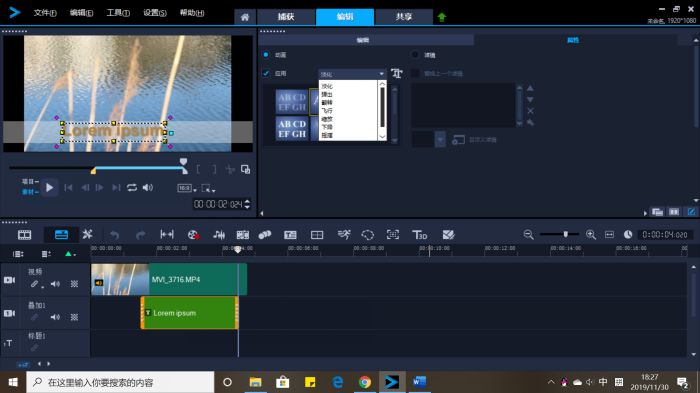Click the show all visible tracks icon
The width and height of the screenshot is (700, 393).
18,254
